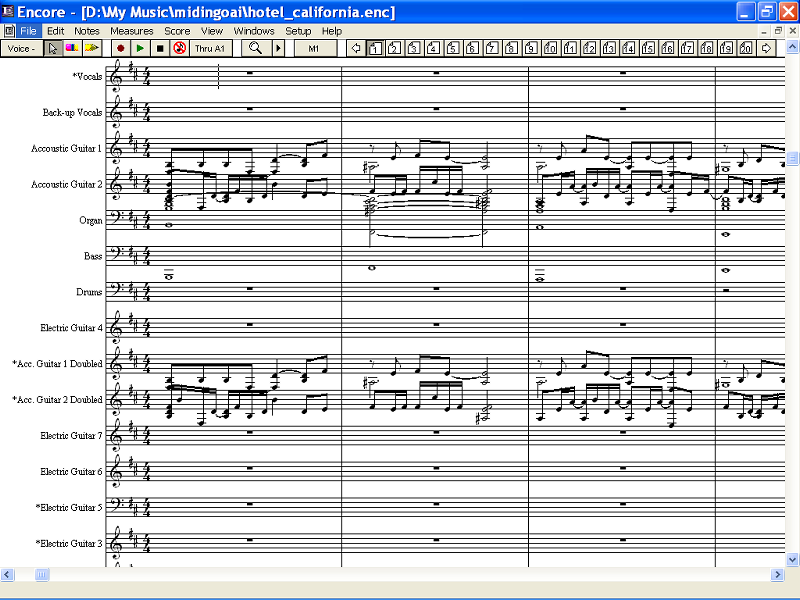Jump to page 8 icon
The height and width of the screenshot is (600, 800).
(x=511, y=48)
